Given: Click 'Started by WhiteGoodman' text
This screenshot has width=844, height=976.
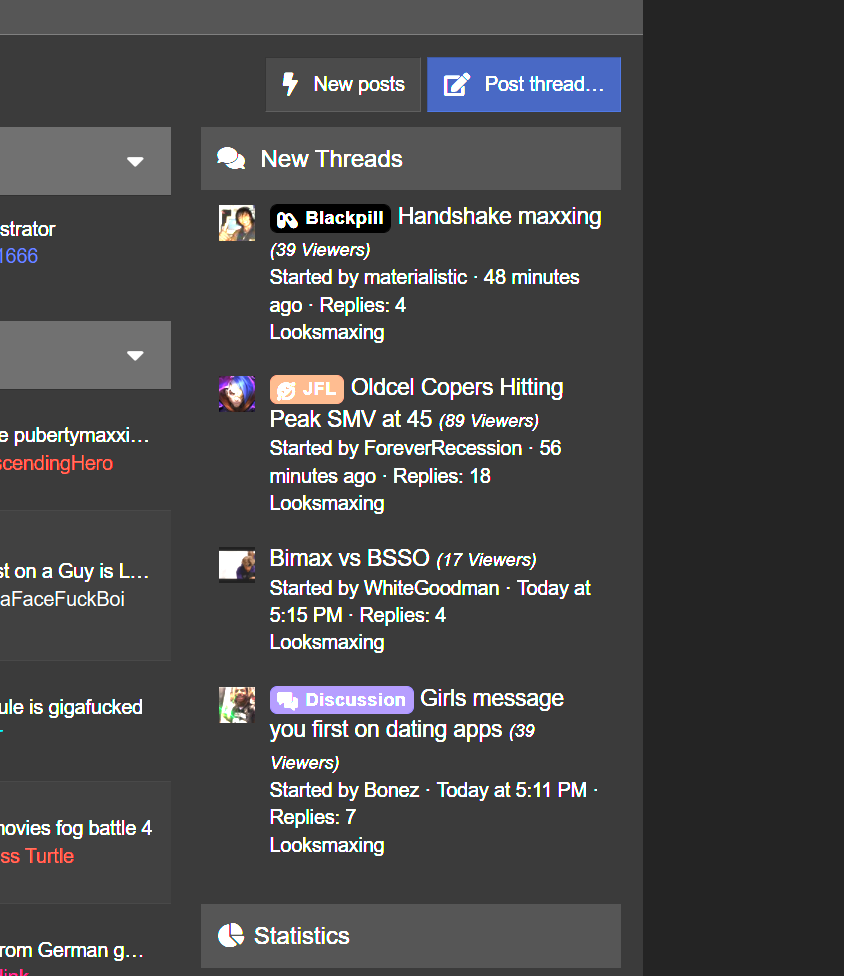Looking at the screenshot, I should 385,588.
